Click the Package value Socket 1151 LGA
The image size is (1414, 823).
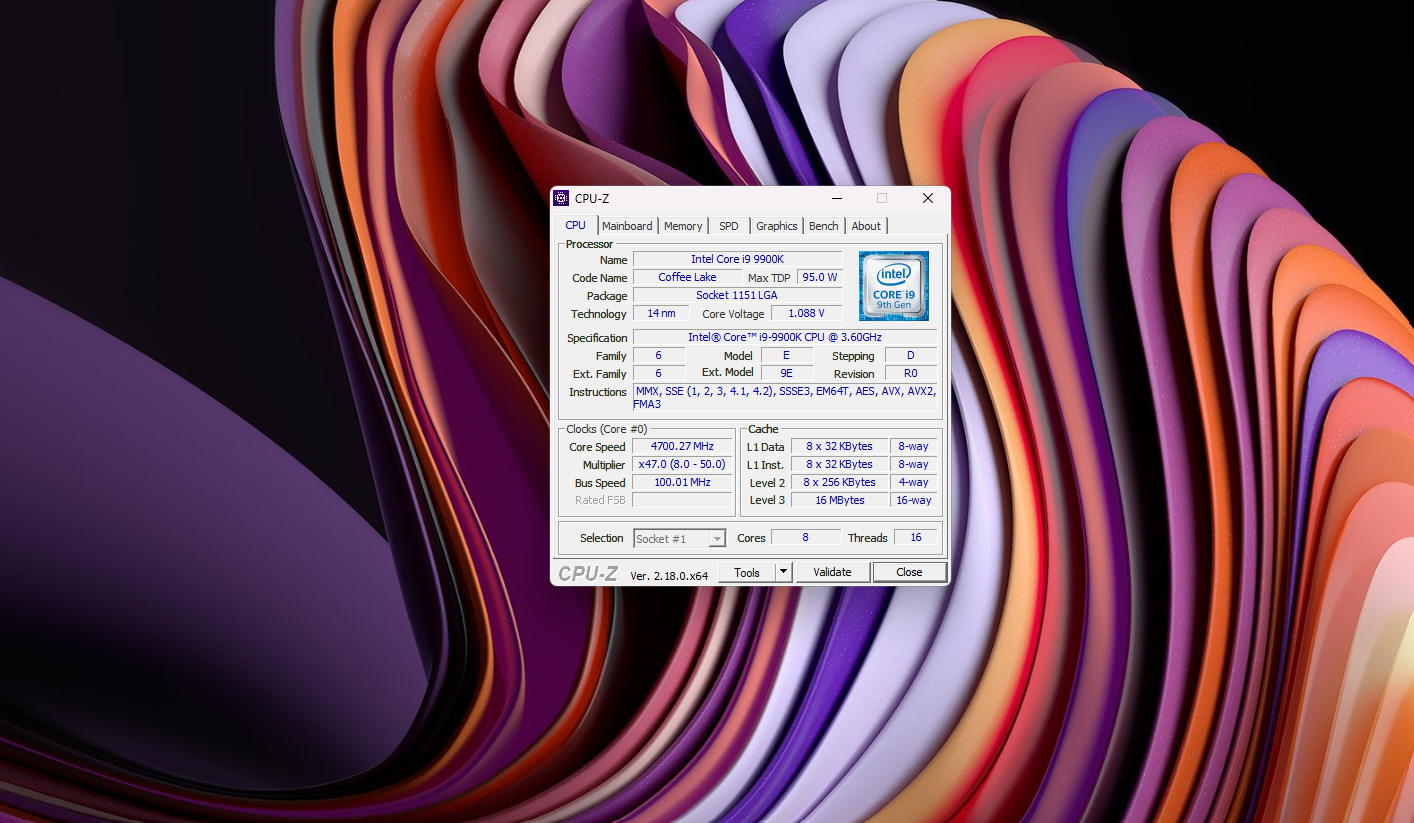coord(737,295)
